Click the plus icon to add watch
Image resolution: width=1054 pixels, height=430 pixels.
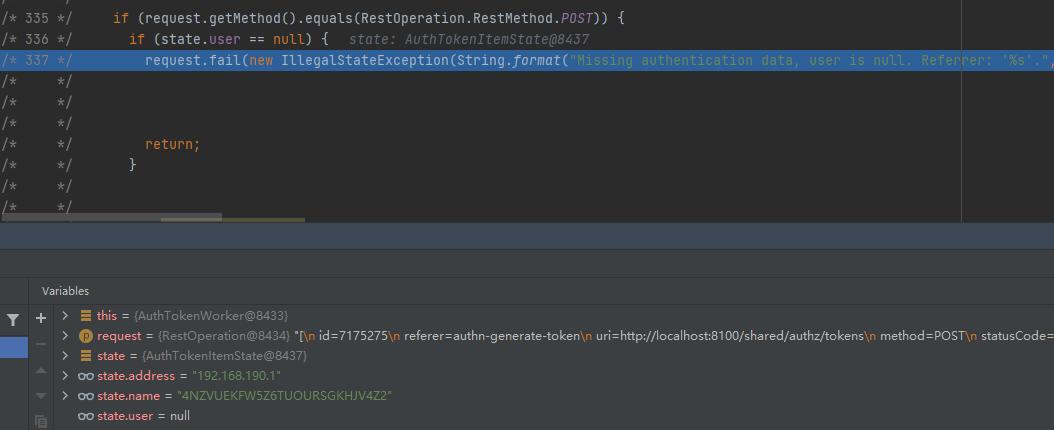click(41, 317)
